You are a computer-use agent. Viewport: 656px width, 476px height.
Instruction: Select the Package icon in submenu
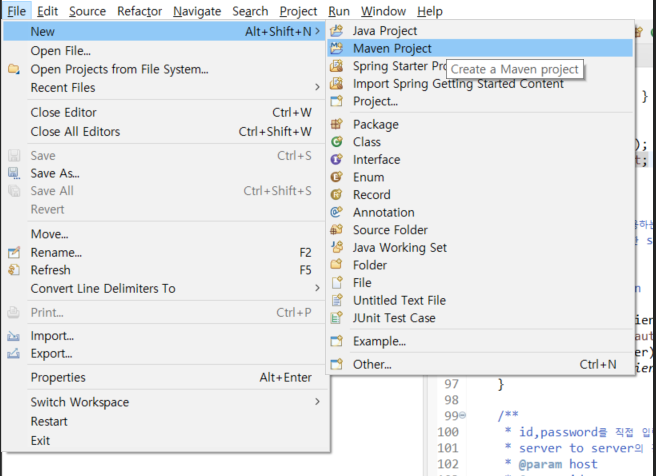(336, 125)
